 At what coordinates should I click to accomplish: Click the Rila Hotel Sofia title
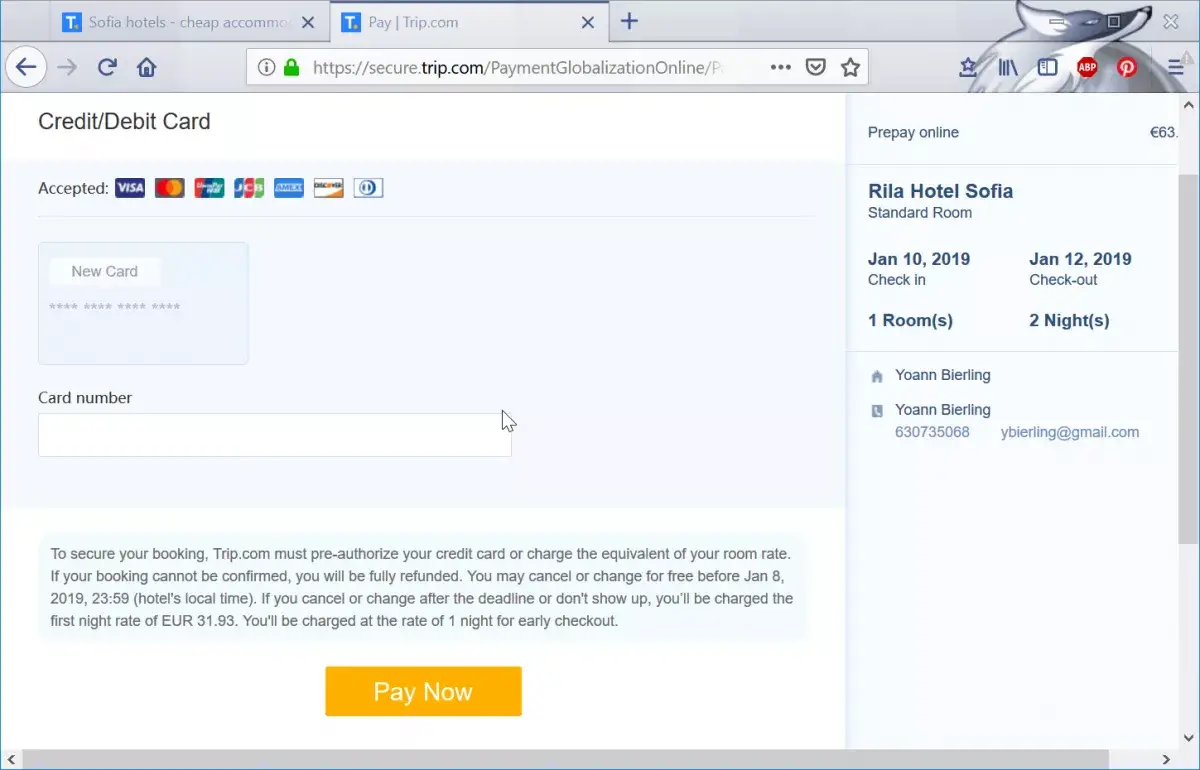[x=940, y=191]
